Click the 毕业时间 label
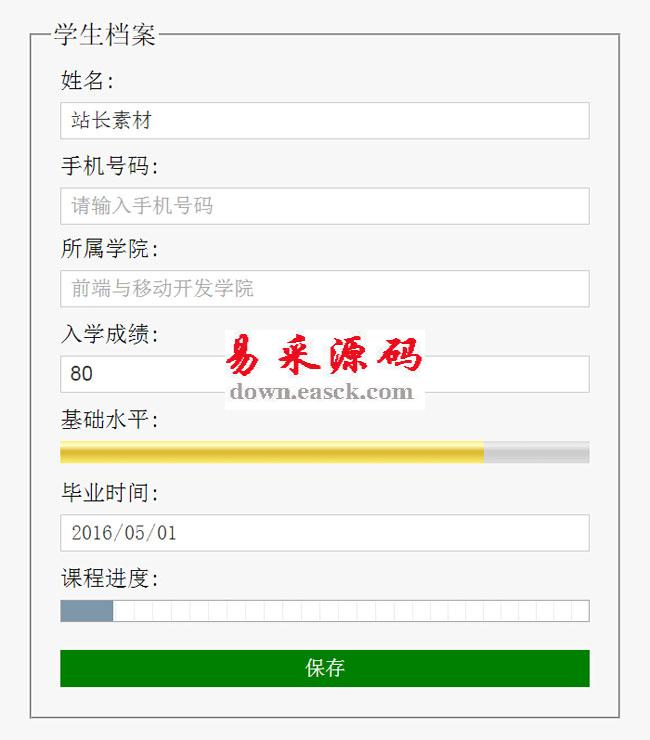650x740 pixels. coord(109,493)
